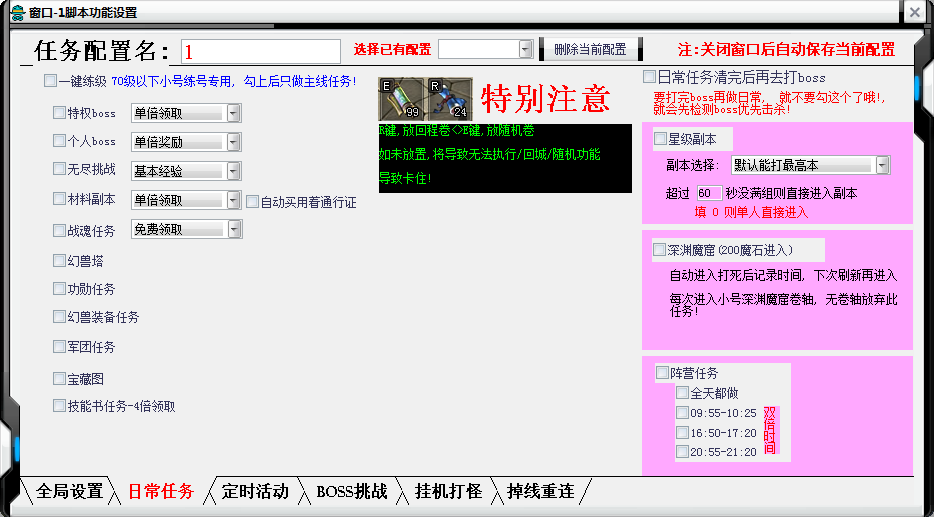Image resolution: width=934 pixels, height=517 pixels.
Task: Enable the 幻兽塔 checkbox
Action: click(59, 260)
